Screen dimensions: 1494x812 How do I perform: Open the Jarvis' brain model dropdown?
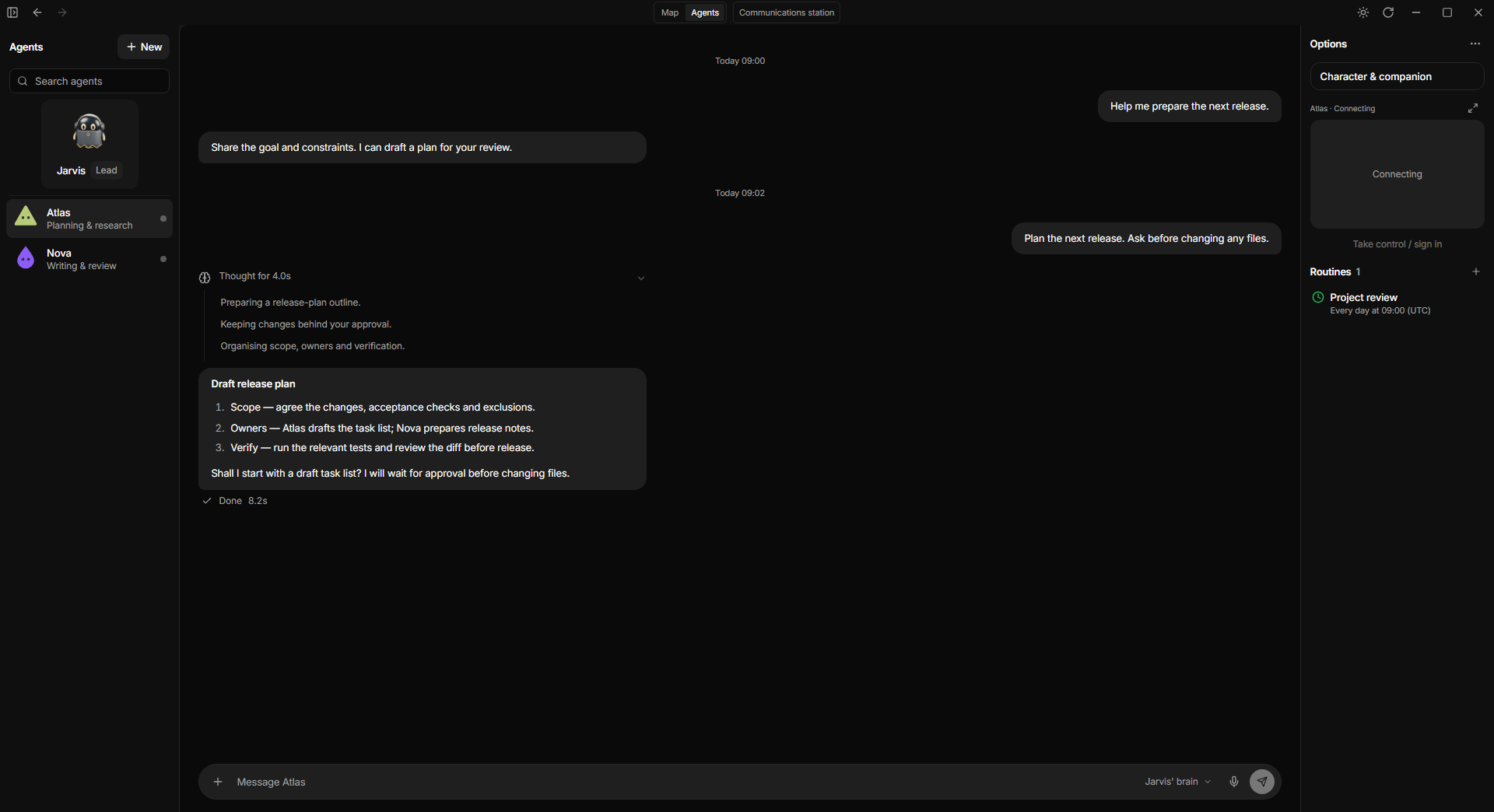click(x=1177, y=782)
